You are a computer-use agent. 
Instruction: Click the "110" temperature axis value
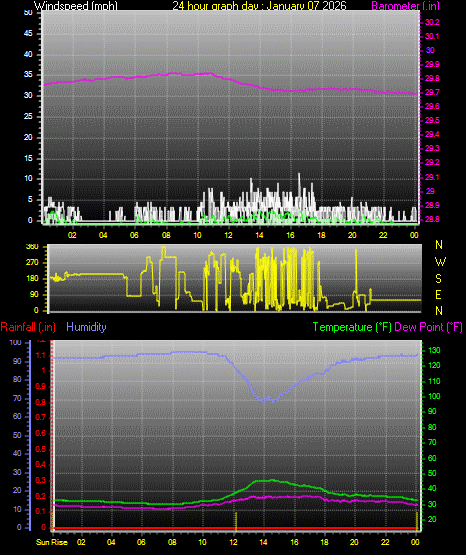click(x=434, y=381)
